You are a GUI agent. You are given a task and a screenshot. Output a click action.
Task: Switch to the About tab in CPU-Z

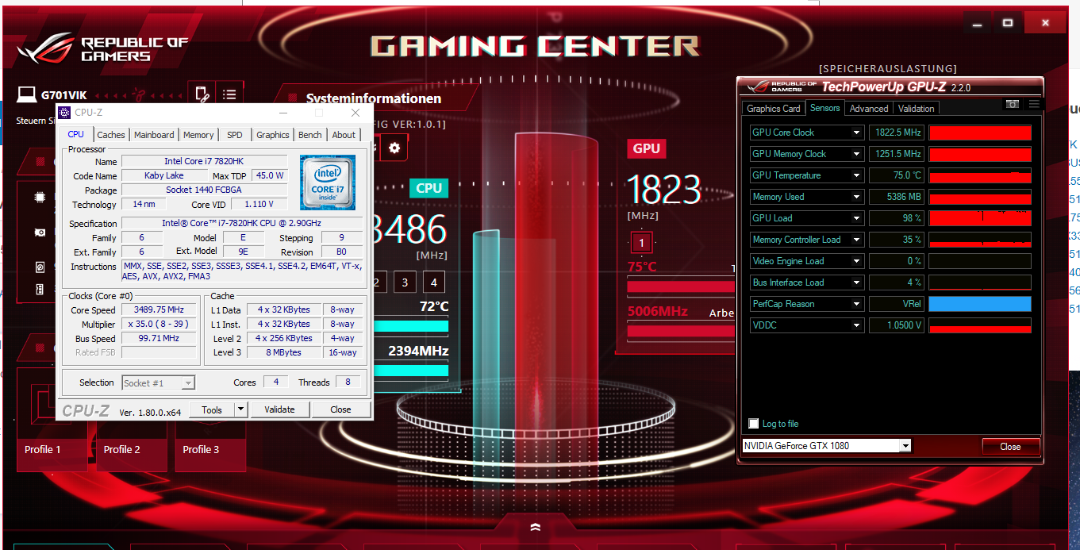(344, 135)
